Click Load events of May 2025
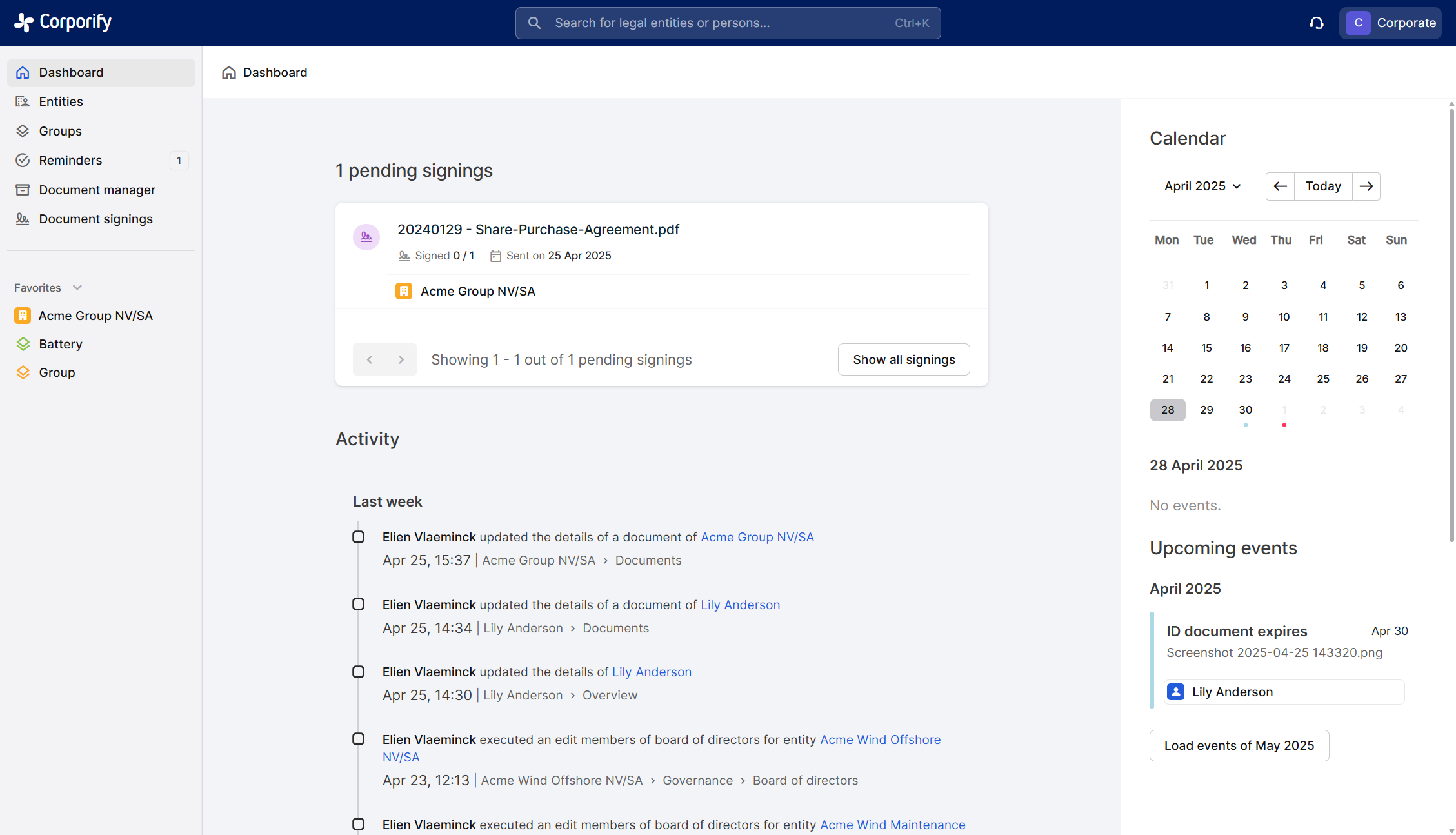The height and width of the screenshot is (835, 1456). coord(1239,745)
